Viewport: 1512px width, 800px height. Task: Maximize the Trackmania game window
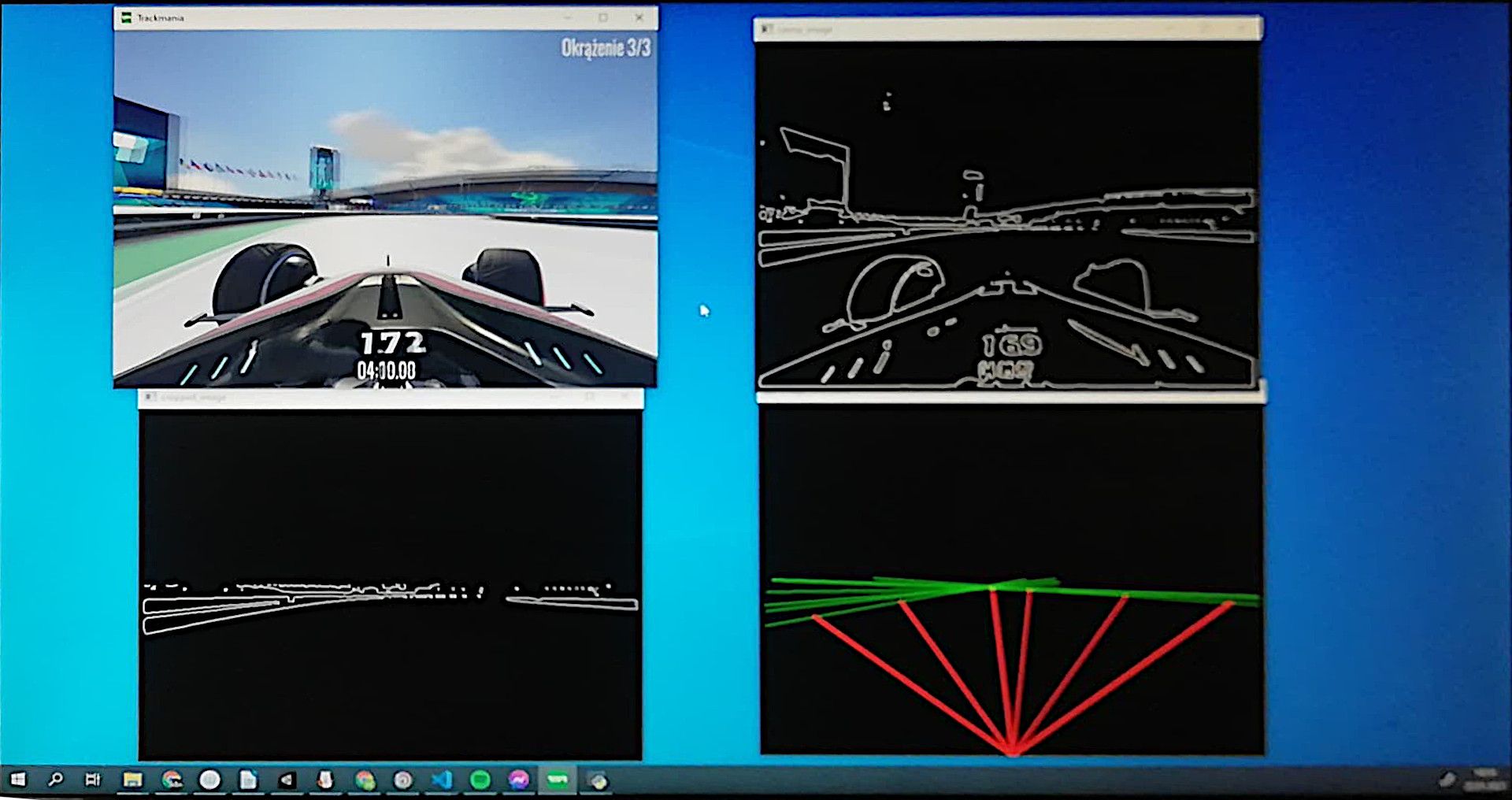point(603,17)
